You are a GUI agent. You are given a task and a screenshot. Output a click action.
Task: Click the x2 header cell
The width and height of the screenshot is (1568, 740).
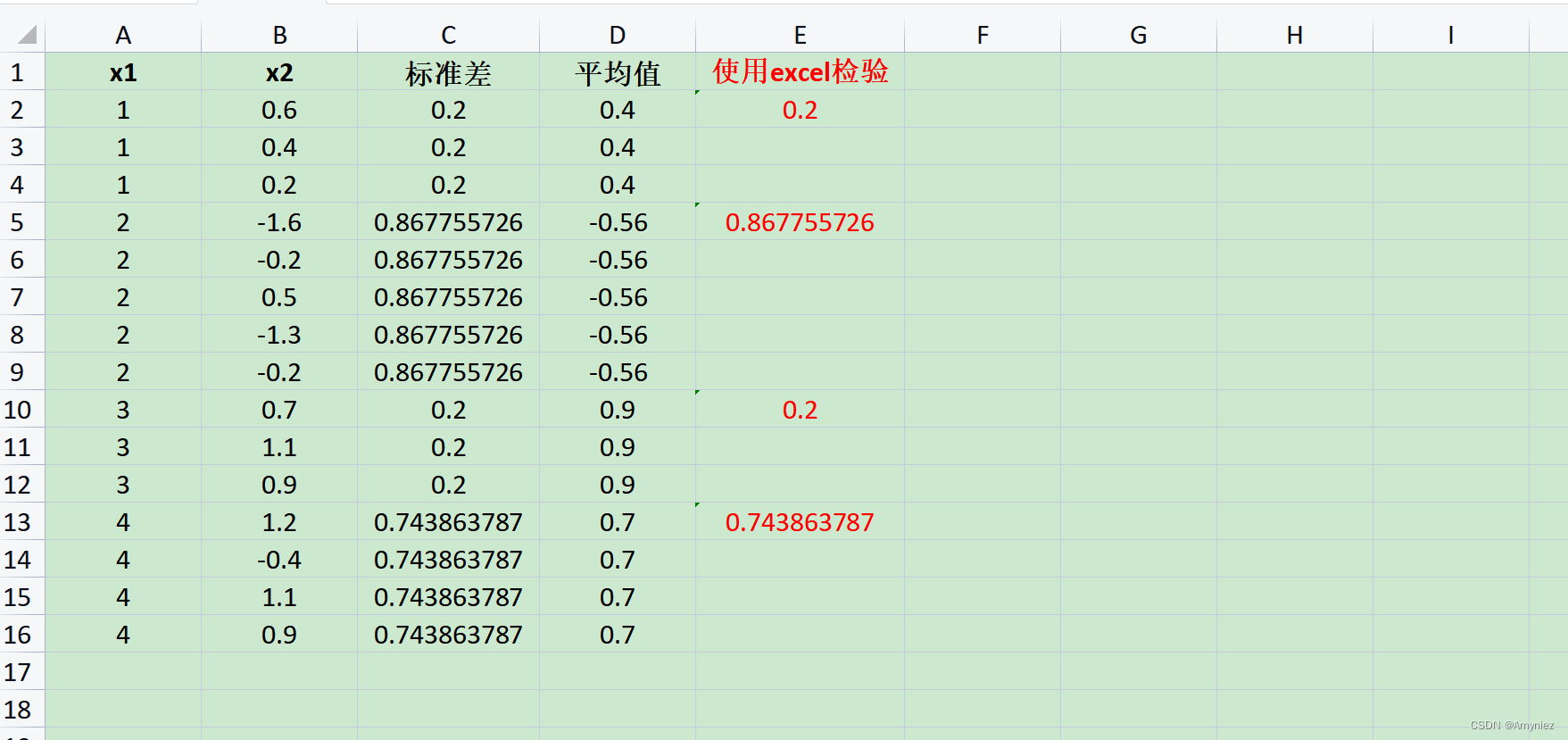pos(279,72)
